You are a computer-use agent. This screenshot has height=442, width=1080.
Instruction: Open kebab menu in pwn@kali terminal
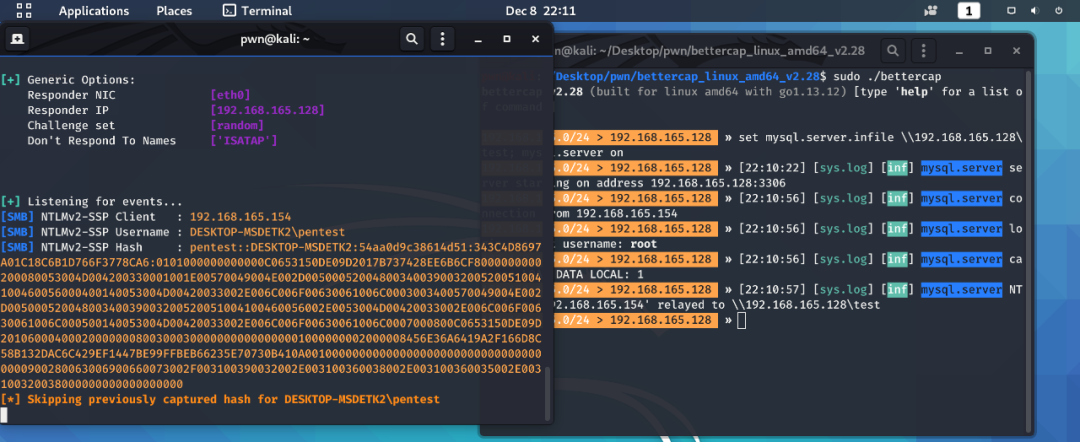pos(443,39)
